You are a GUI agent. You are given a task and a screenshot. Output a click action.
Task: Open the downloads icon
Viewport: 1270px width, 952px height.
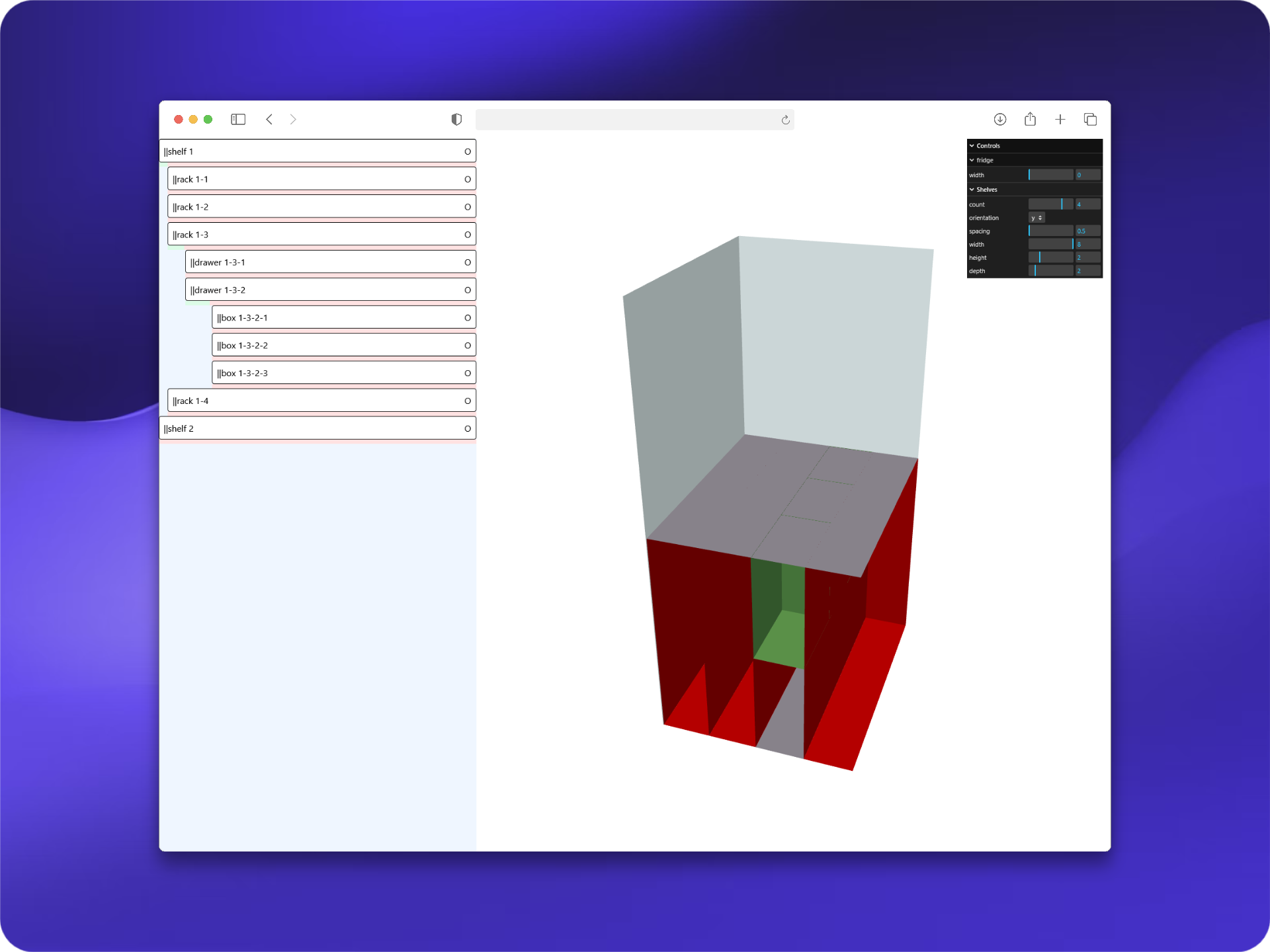pos(999,119)
